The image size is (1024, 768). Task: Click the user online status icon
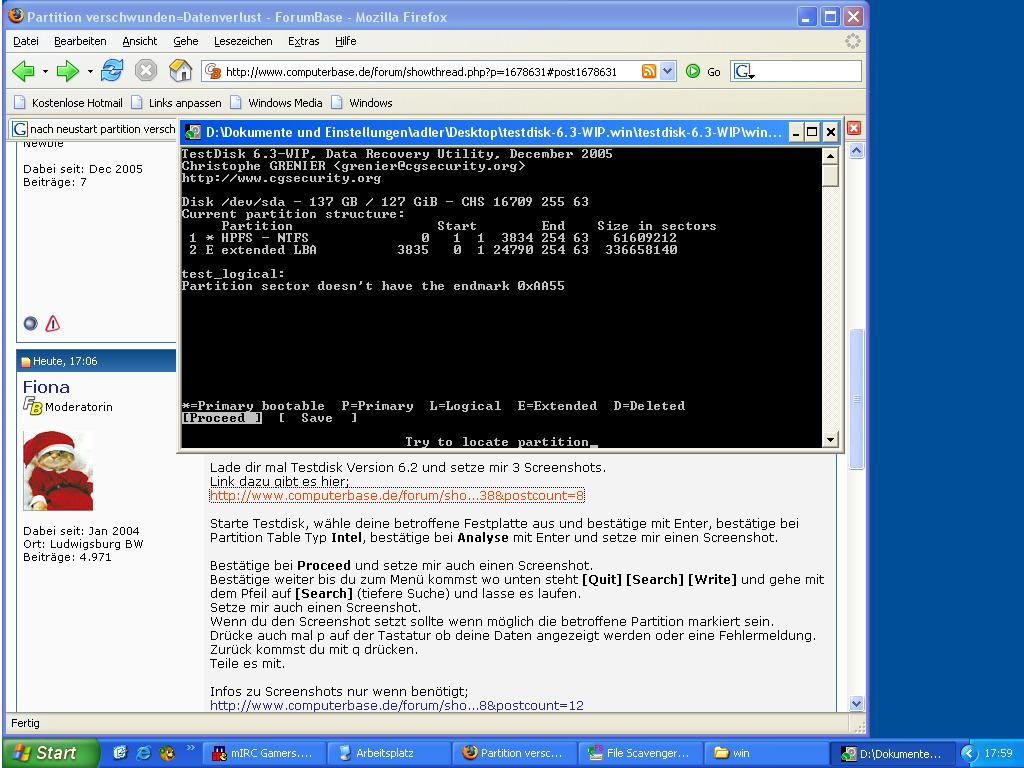click(31, 323)
